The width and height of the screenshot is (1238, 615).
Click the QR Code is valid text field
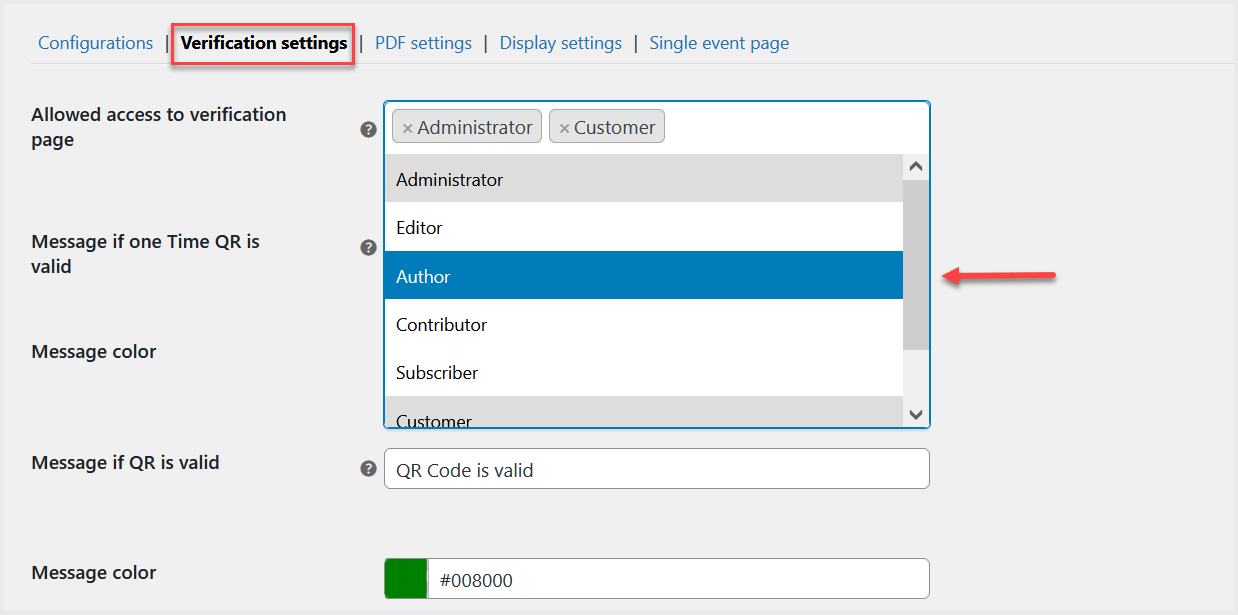pos(656,469)
